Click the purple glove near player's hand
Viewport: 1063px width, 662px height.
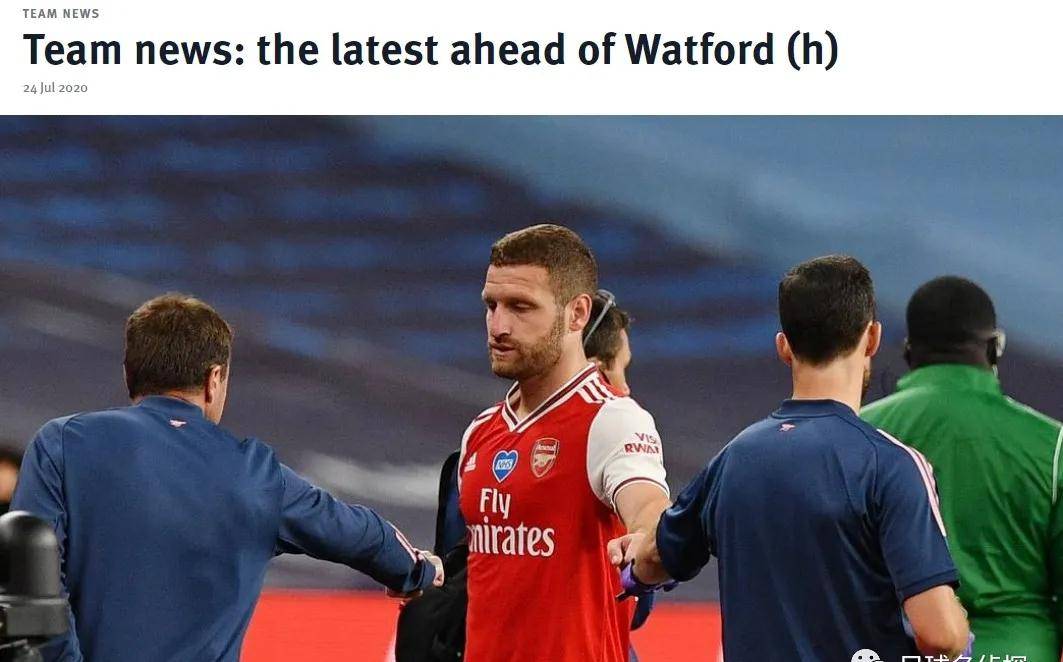[x=632, y=583]
